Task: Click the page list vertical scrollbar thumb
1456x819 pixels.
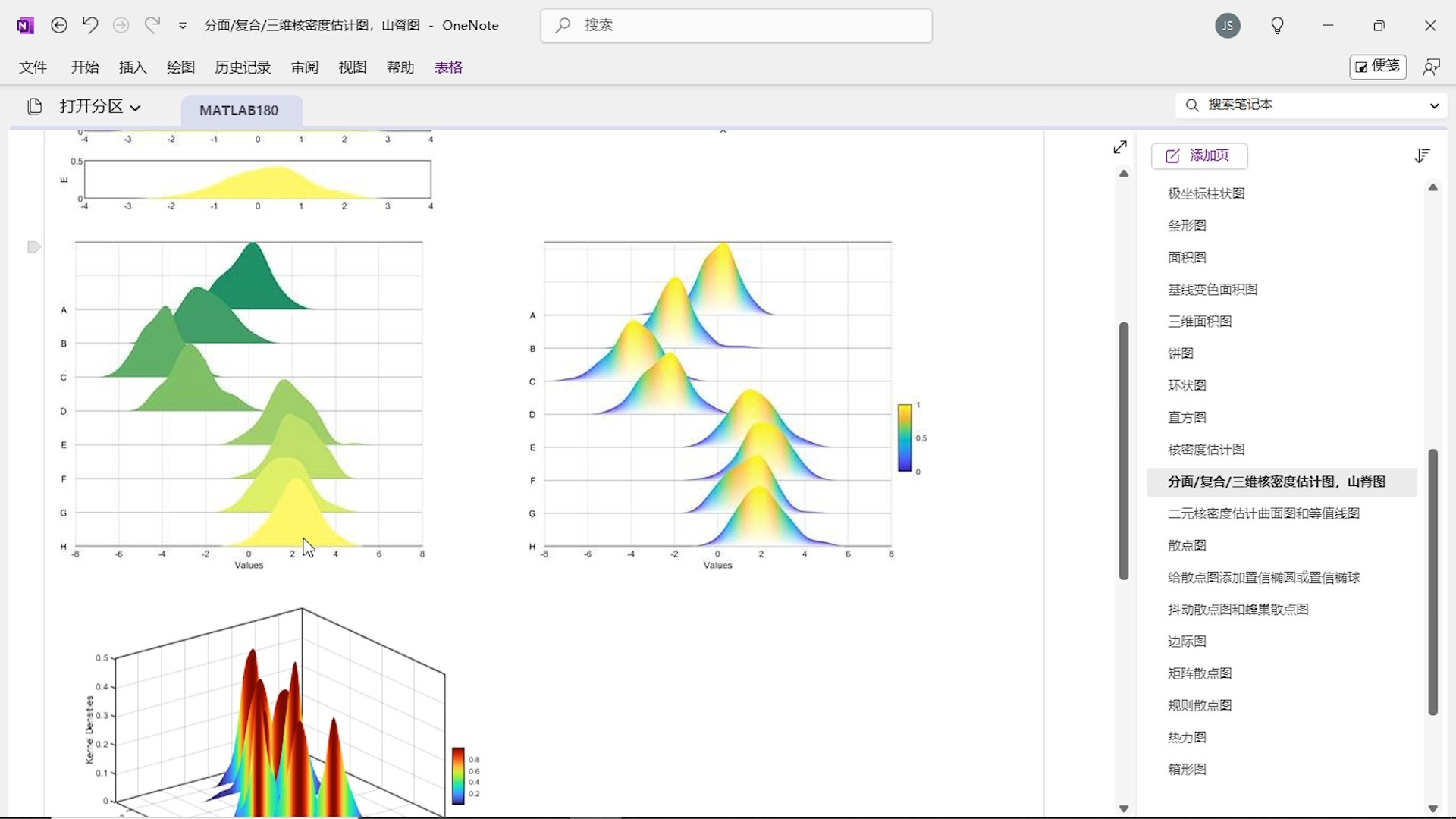Action: pos(1432,582)
